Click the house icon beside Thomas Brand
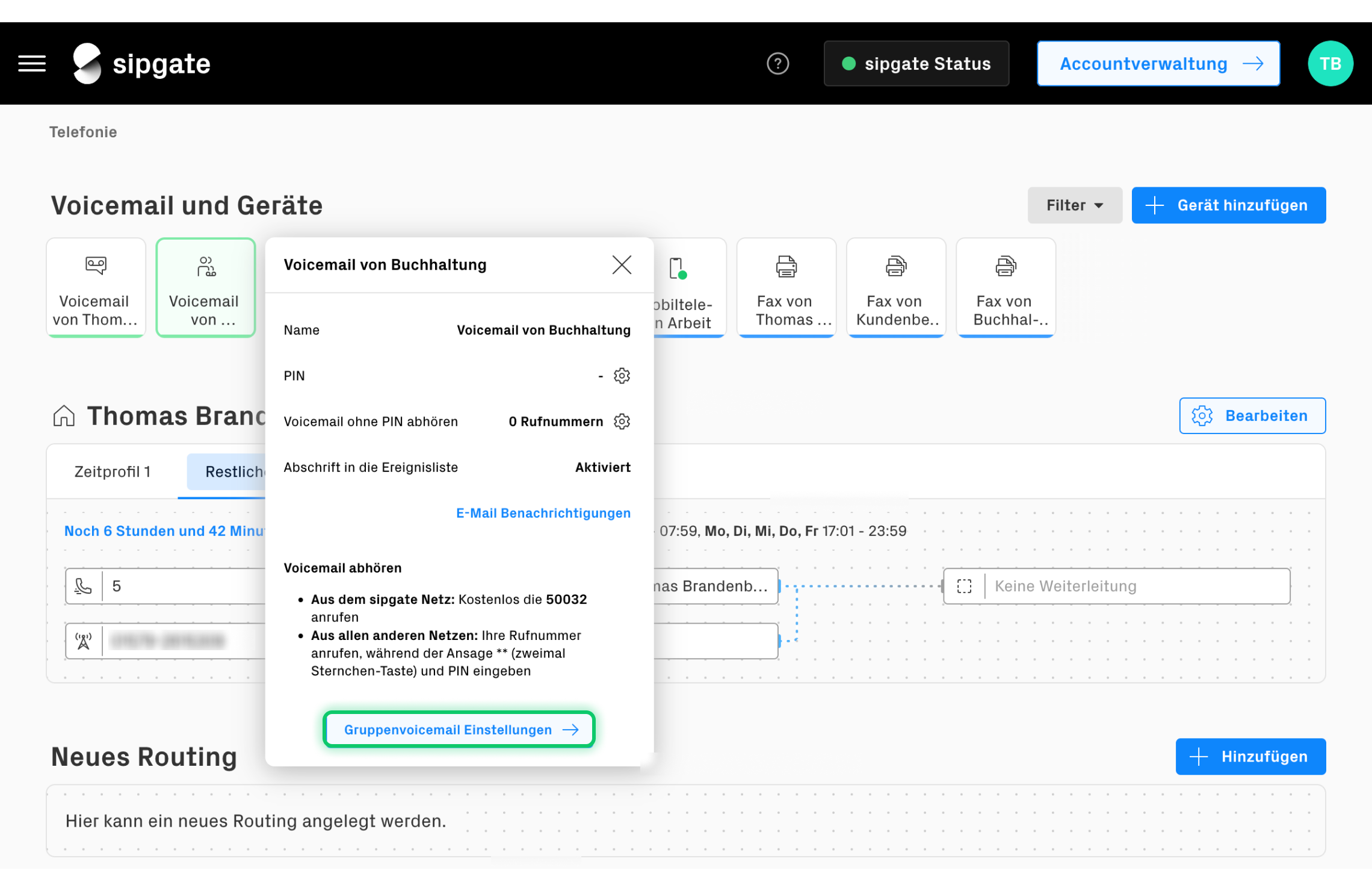Image resolution: width=1372 pixels, height=891 pixels. pos(64,416)
